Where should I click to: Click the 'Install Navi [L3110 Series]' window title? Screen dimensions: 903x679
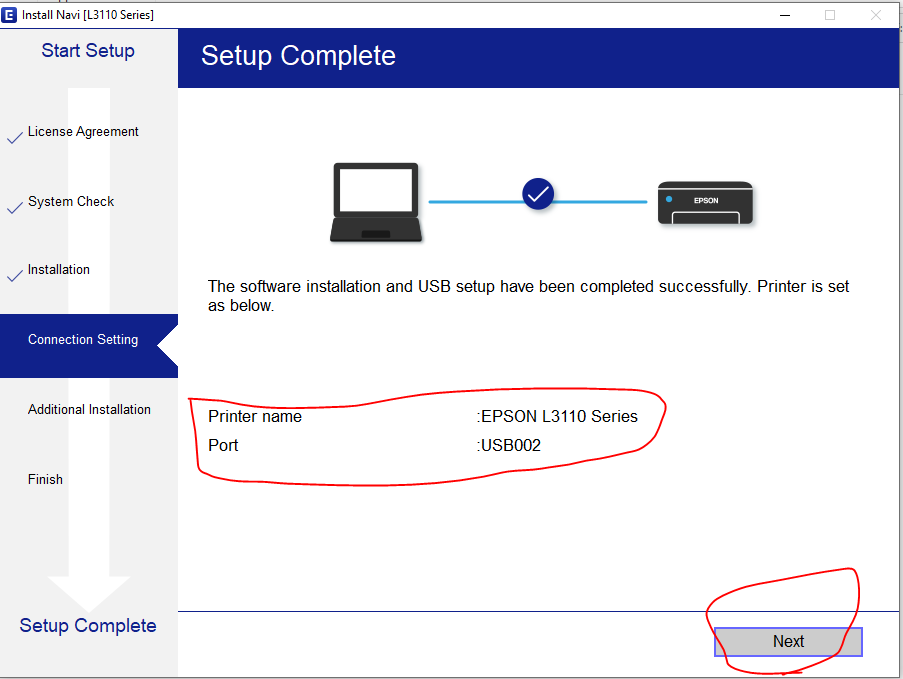[x=88, y=15]
